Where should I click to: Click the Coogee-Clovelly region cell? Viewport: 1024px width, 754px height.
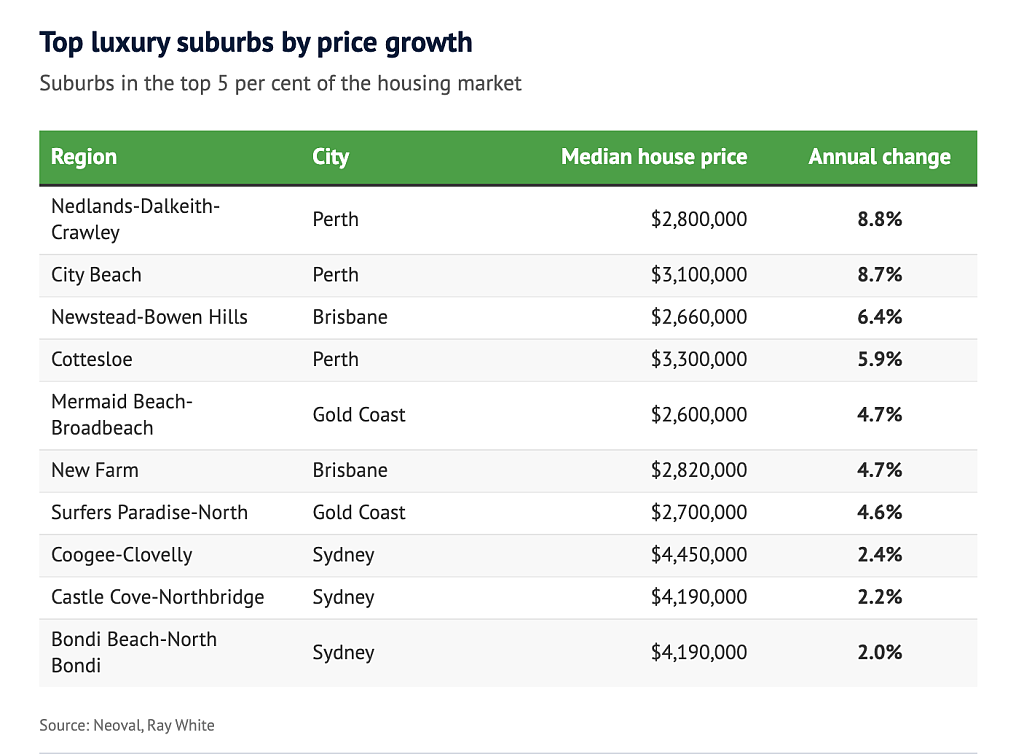pos(121,556)
